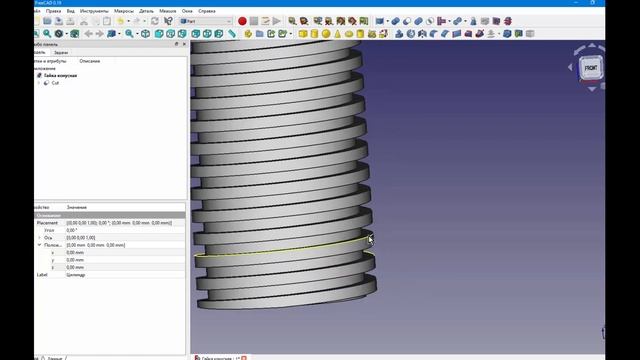Expand the Ось property row
Viewport: 640px width, 360px height.
click(x=40, y=238)
